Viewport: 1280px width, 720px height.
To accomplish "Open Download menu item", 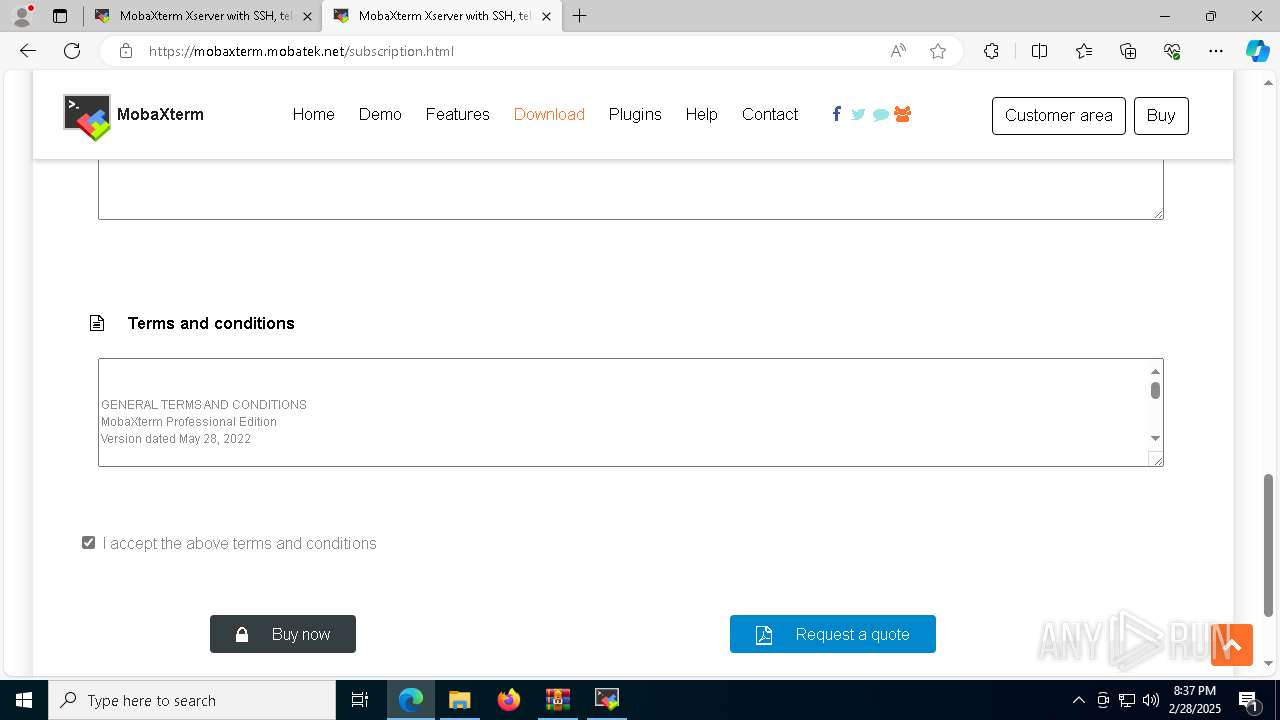I will [549, 115].
